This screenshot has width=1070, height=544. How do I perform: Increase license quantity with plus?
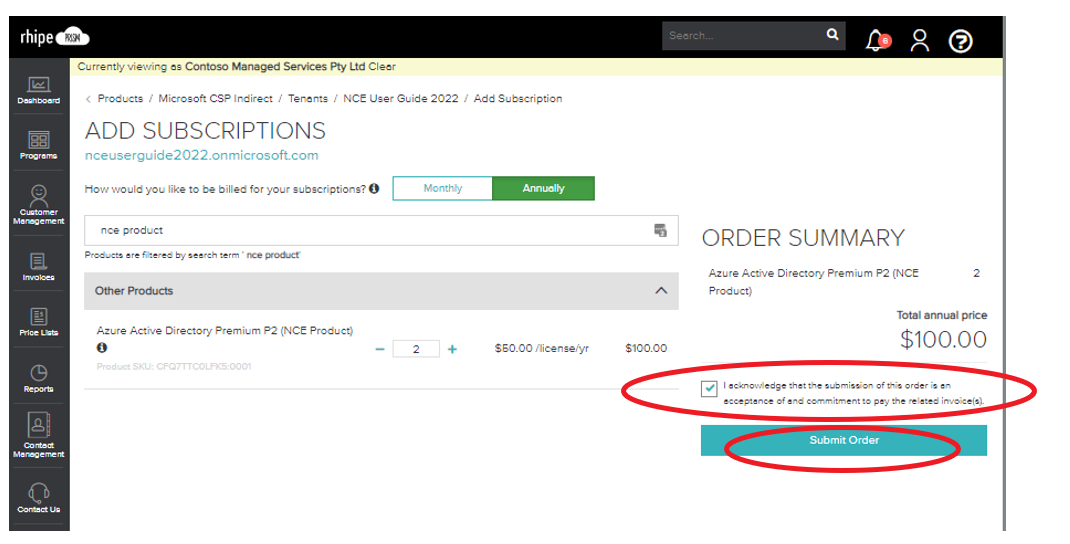[452, 349]
